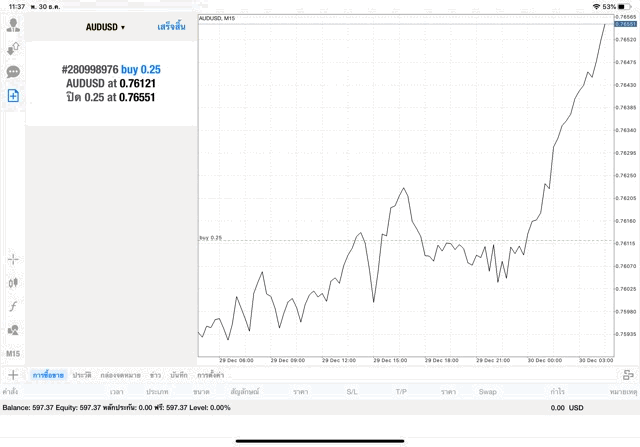The width and height of the screenshot is (640, 447).
Task: Click the '30 Dec 00:00' time label
Action: tap(544, 360)
